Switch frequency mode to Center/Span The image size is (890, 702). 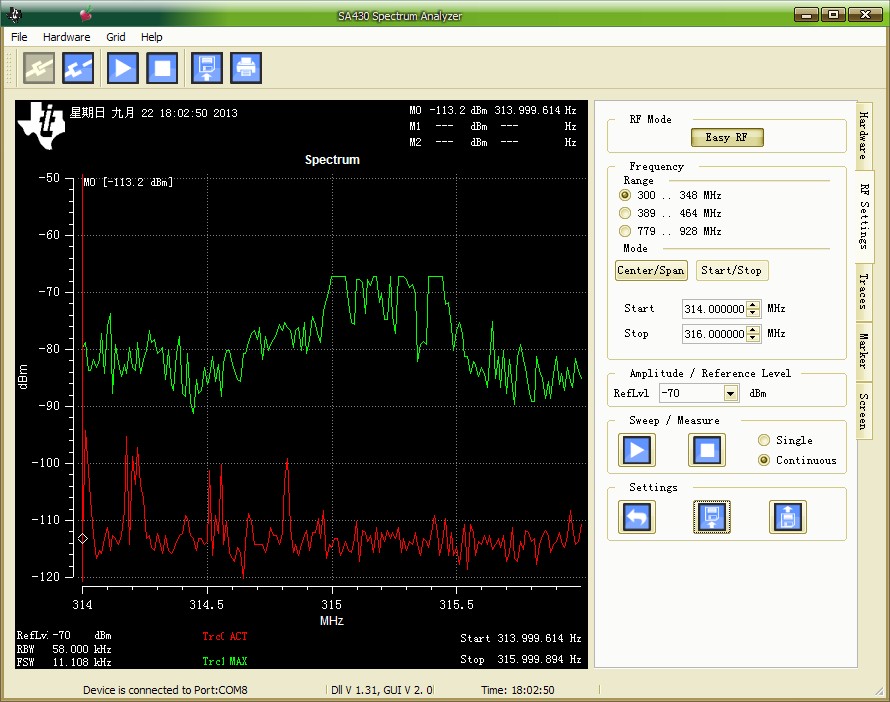pos(650,271)
